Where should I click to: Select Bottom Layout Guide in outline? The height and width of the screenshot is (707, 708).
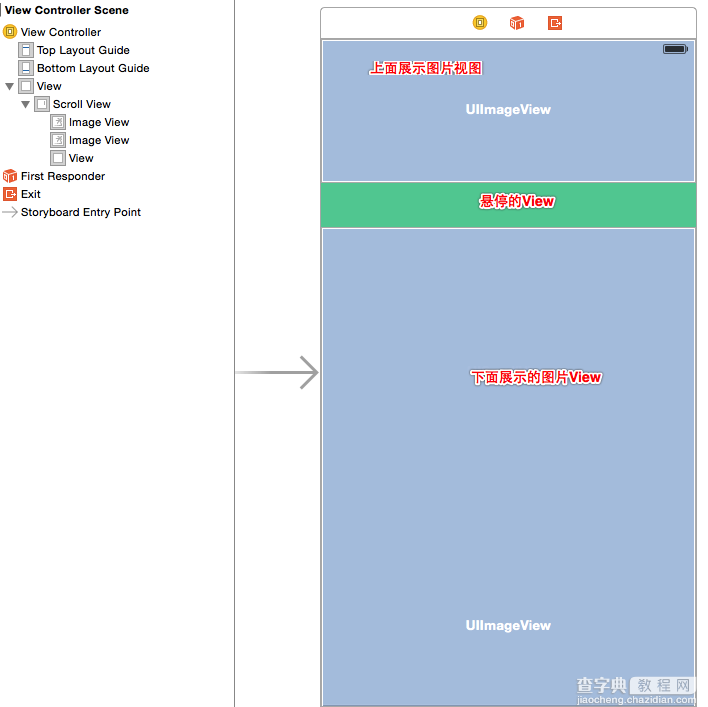[x=93, y=68]
